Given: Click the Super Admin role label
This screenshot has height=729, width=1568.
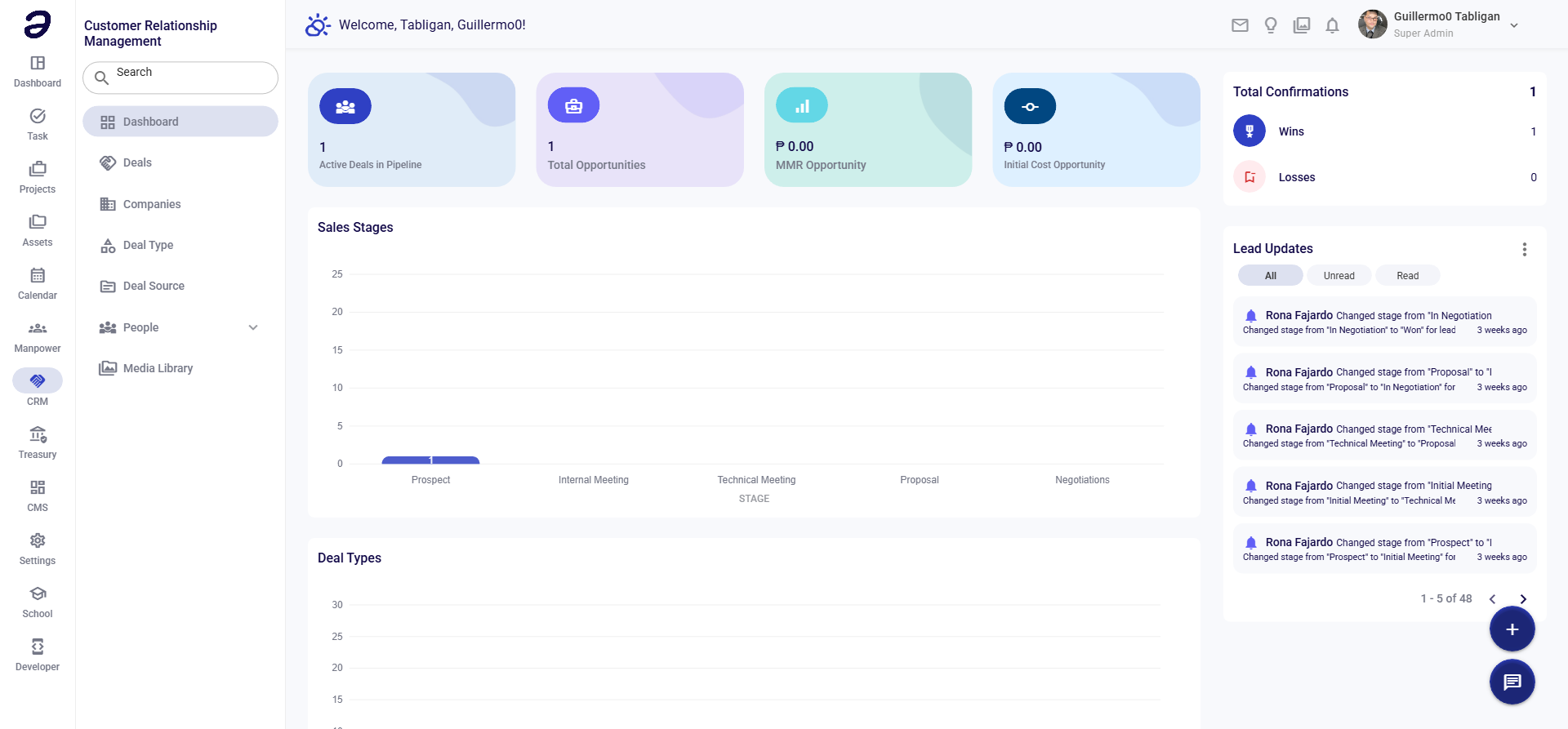Looking at the screenshot, I should (x=1423, y=33).
